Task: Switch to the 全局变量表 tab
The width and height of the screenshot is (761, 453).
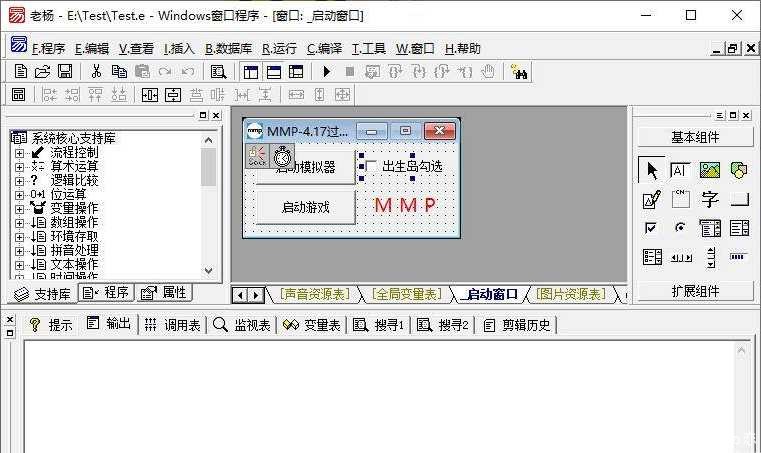Action: coord(407,294)
